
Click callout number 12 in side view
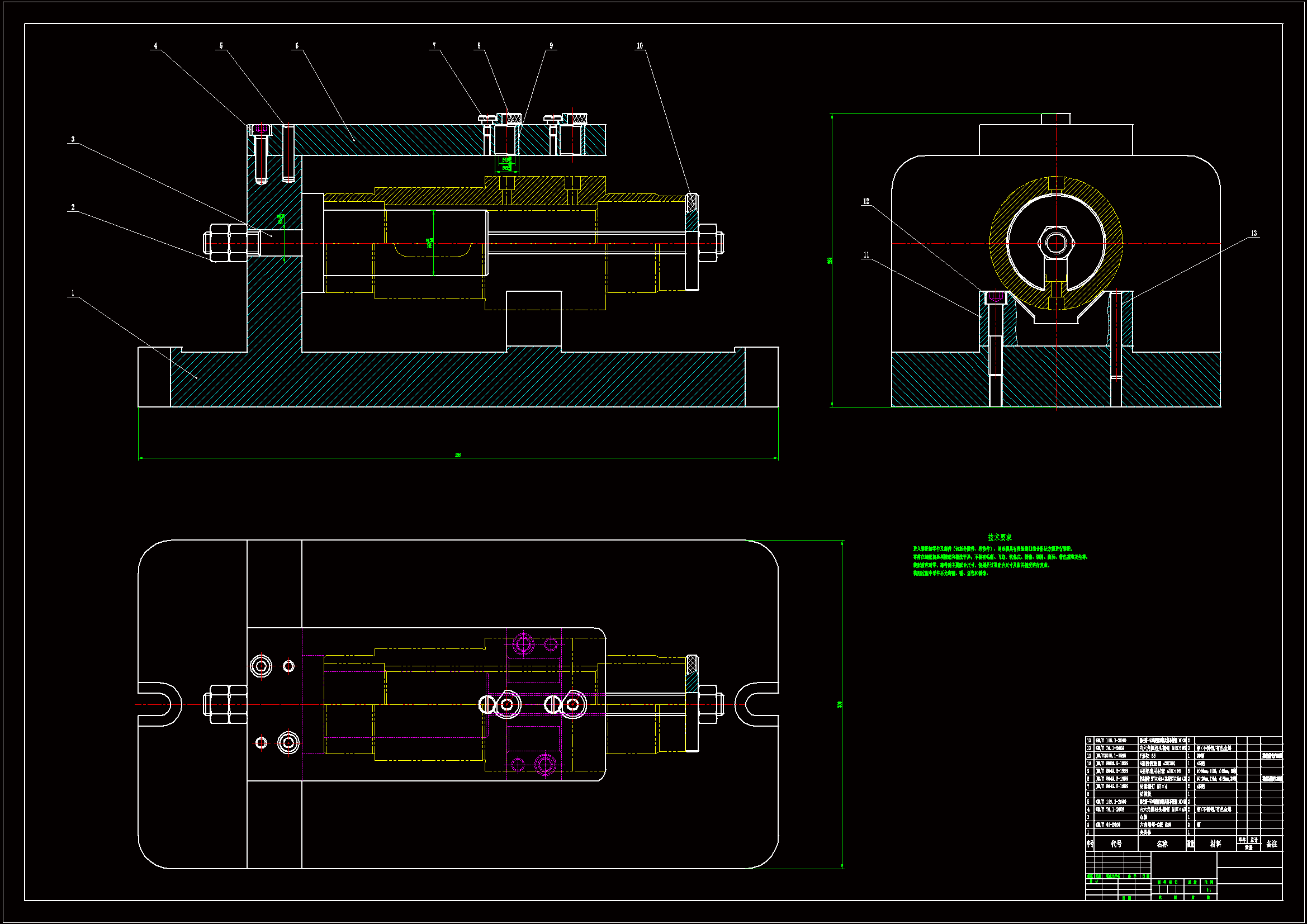(866, 202)
